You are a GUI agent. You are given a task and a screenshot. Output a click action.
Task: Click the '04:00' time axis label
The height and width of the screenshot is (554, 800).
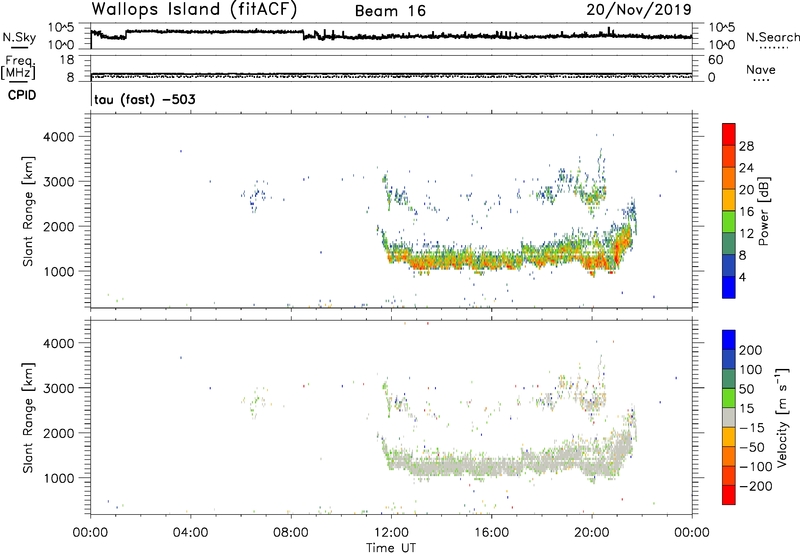(191, 533)
